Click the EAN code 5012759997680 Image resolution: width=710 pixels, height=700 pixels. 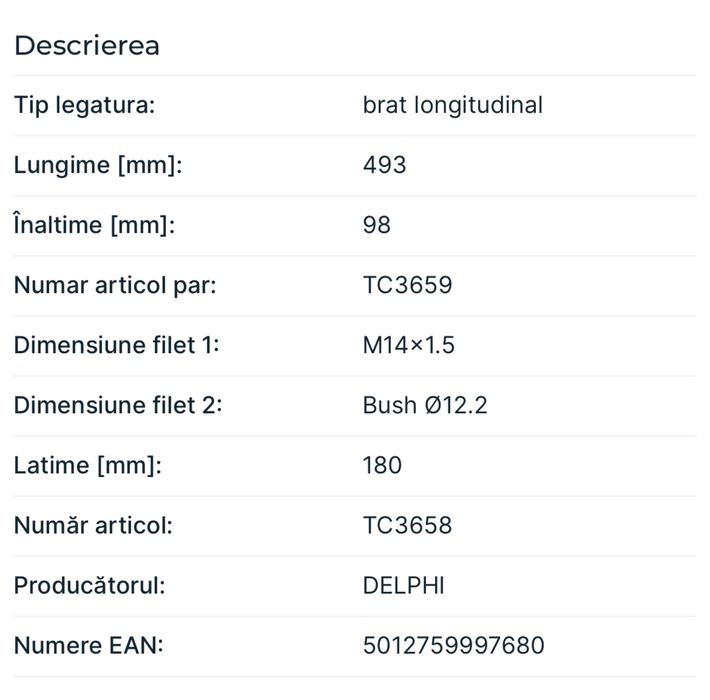tap(454, 646)
